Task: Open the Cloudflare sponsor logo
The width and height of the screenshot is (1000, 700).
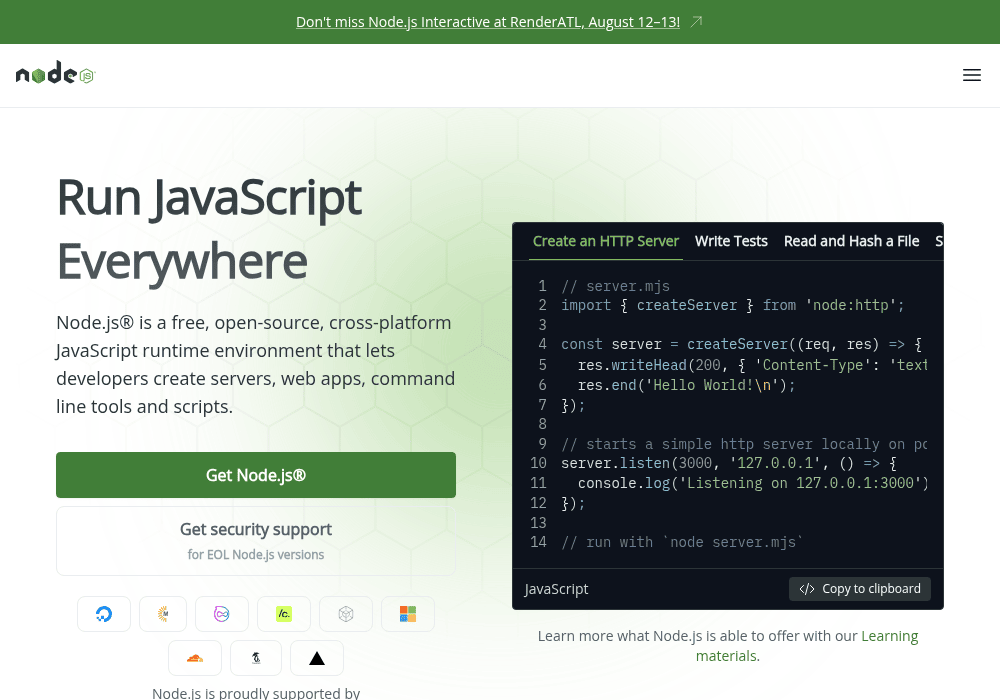Action: pos(195,658)
